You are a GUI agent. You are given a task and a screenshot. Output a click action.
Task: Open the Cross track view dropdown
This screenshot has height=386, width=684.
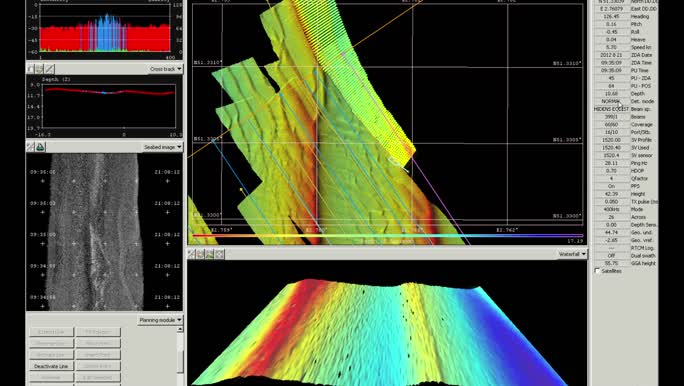click(165, 69)
